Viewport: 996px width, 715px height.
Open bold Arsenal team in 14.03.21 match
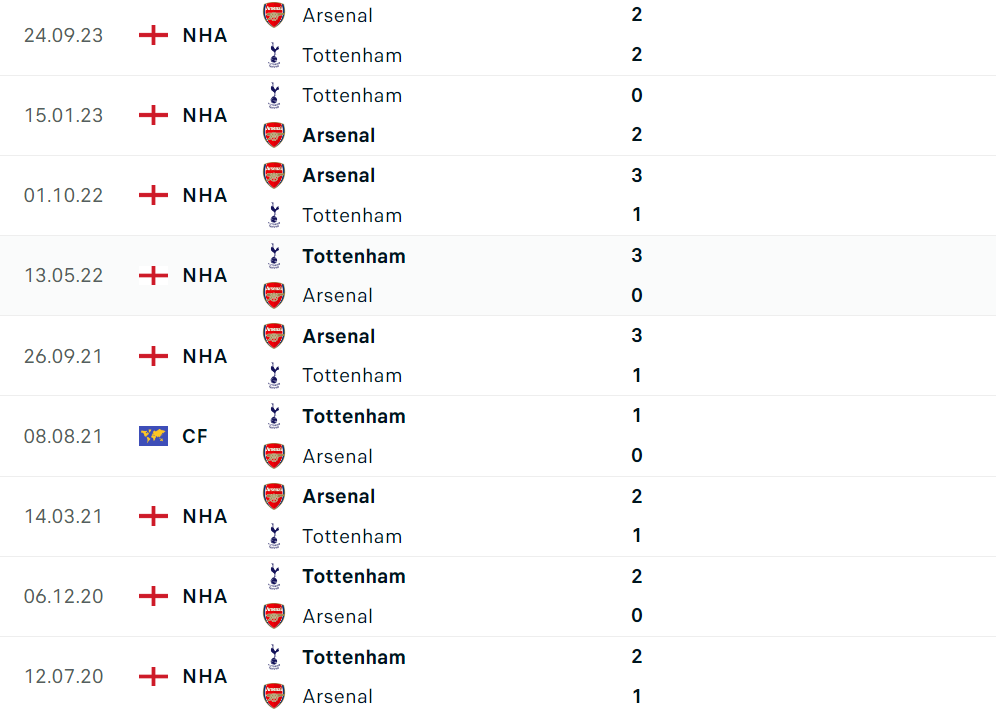click(339, 496)
